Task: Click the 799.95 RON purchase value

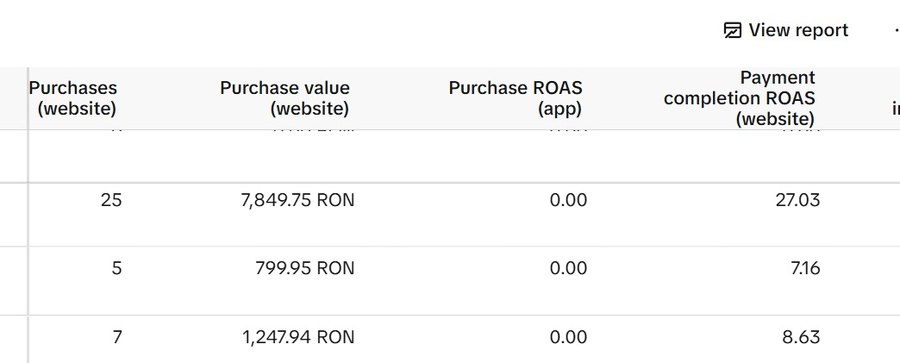Action: pos(305,268)
